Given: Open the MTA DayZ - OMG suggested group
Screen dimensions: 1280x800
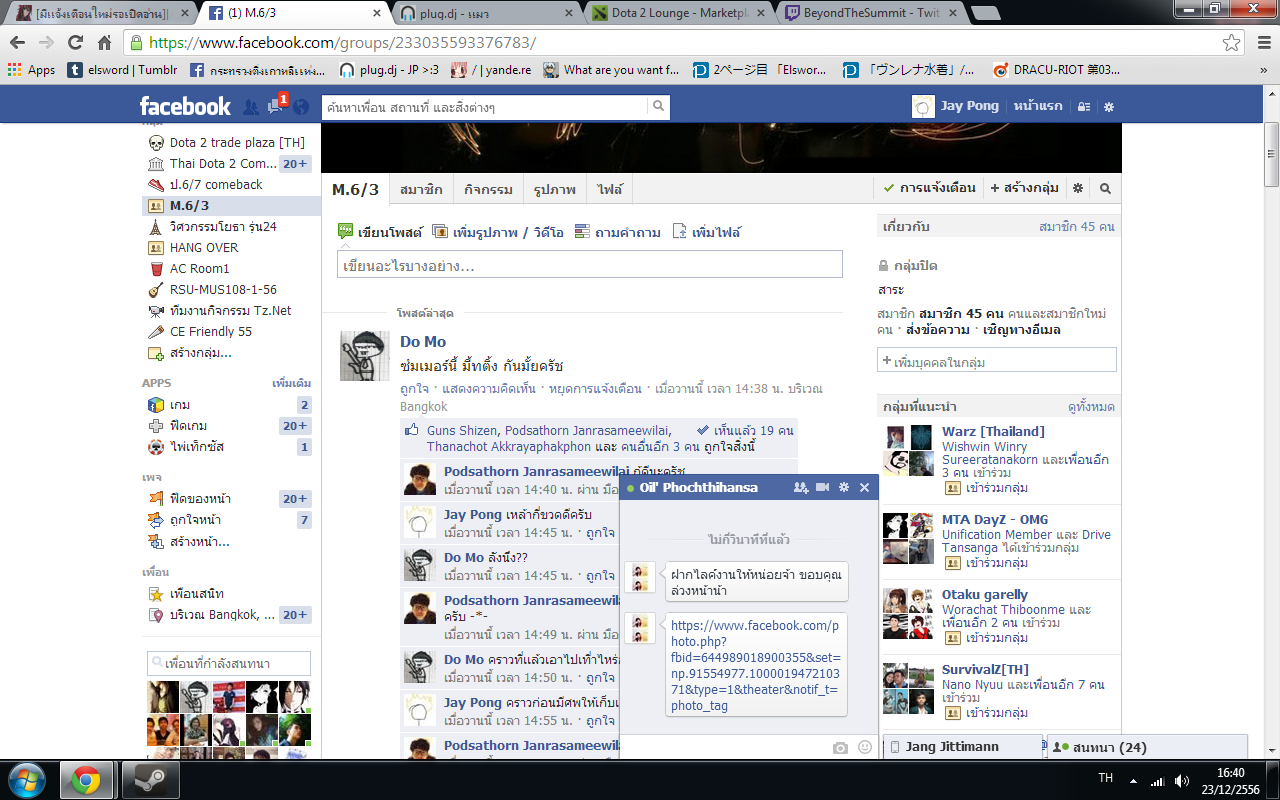Looking at the screenshot, I should click(x=994, y=520).
